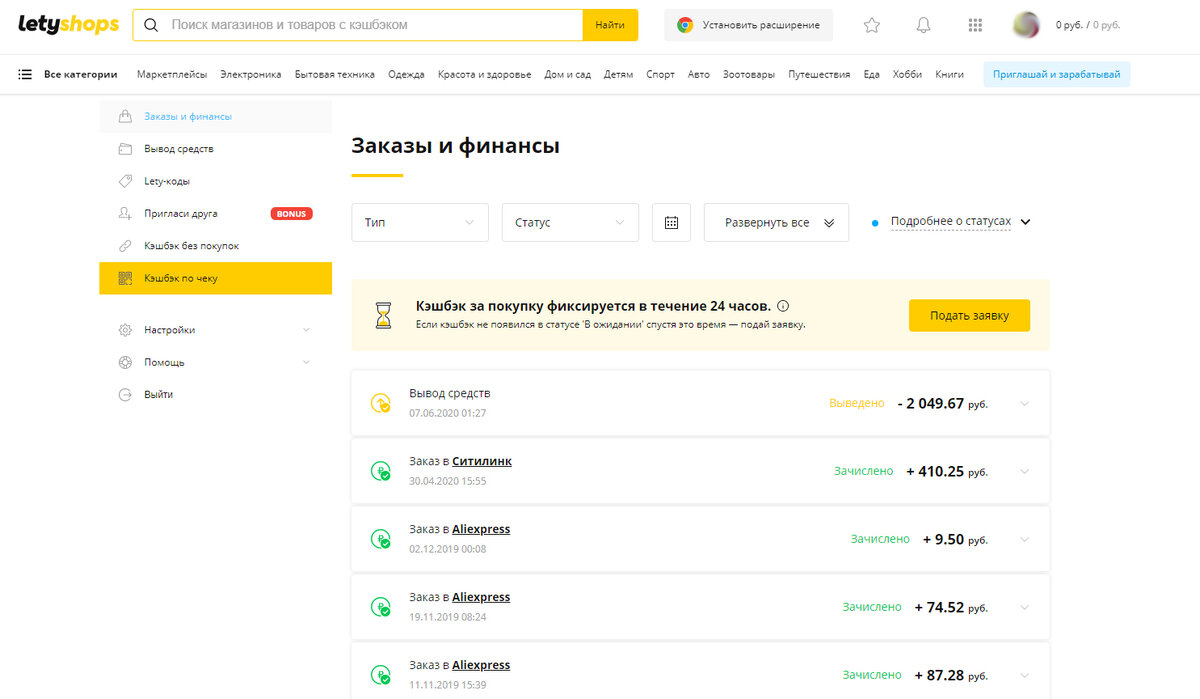Expand the +9.50 руб. order chevron
Screen dimensions: 1200x699
pyautogui.click(x=1024, y=540)
